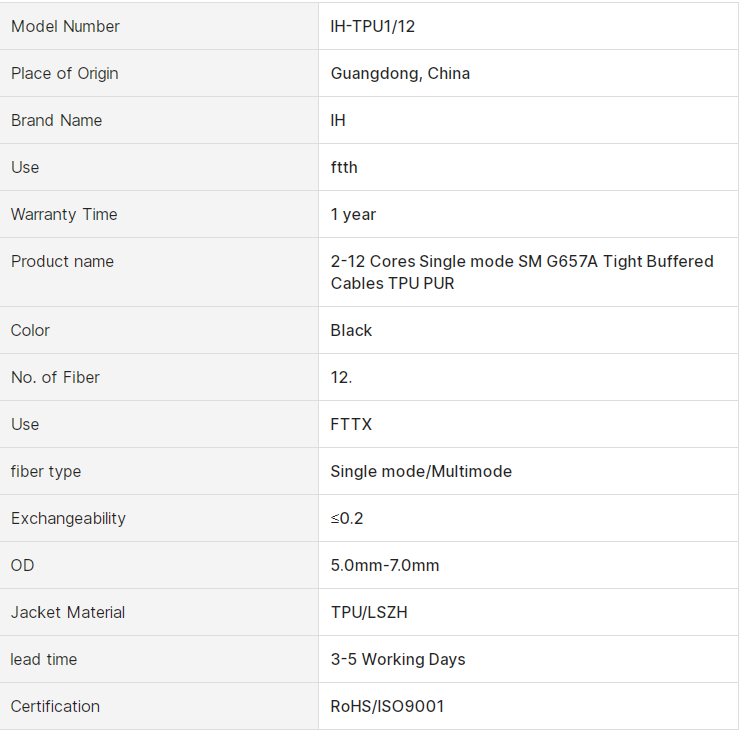Click the Exchangeability label
The height and width of the screenshot is (731, 740).
pyautogui.click(x=68, y=519)
